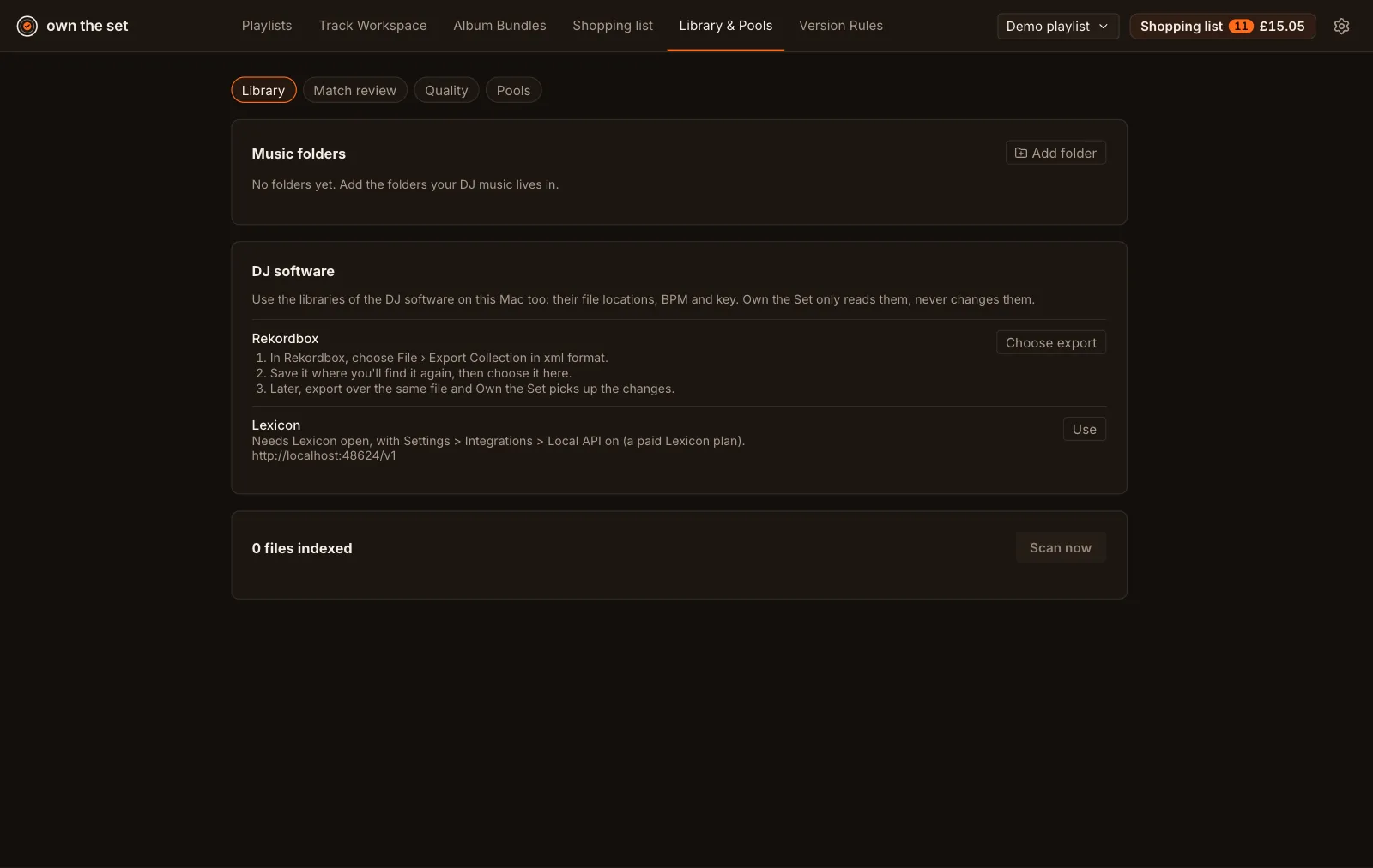Click the 'Music folders' heading
Viewport: 1373px width, 868px height.
[x=299, y=154]
